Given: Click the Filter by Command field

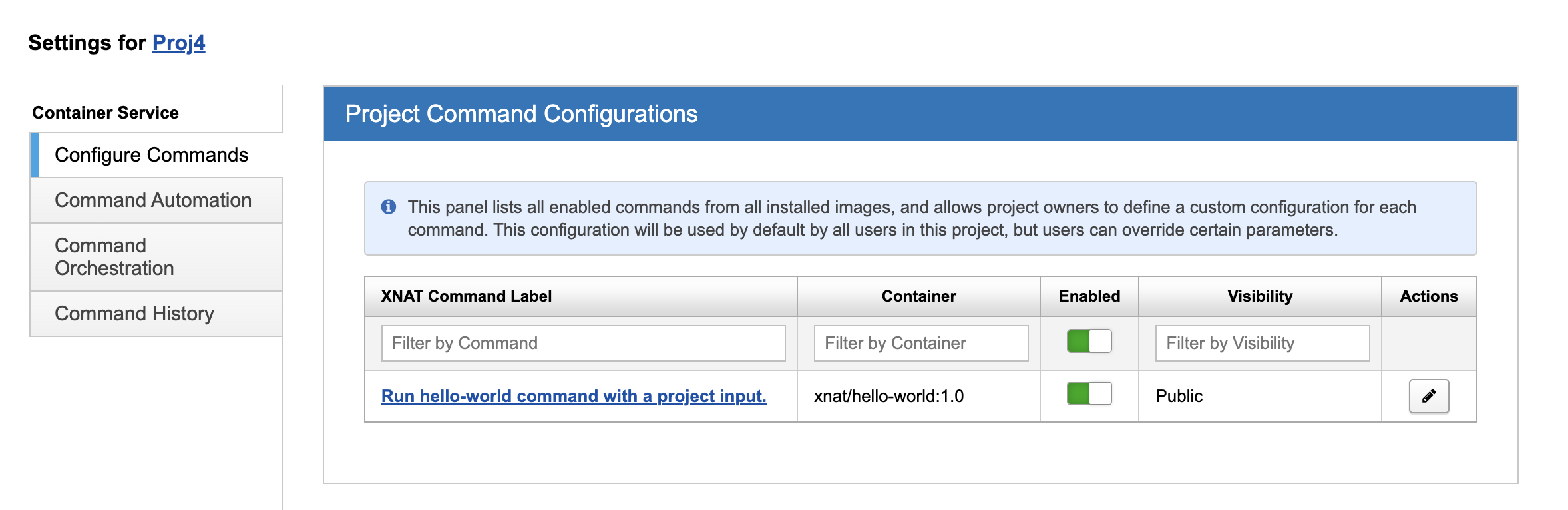Looking at the screenshot, I should 583,343.
